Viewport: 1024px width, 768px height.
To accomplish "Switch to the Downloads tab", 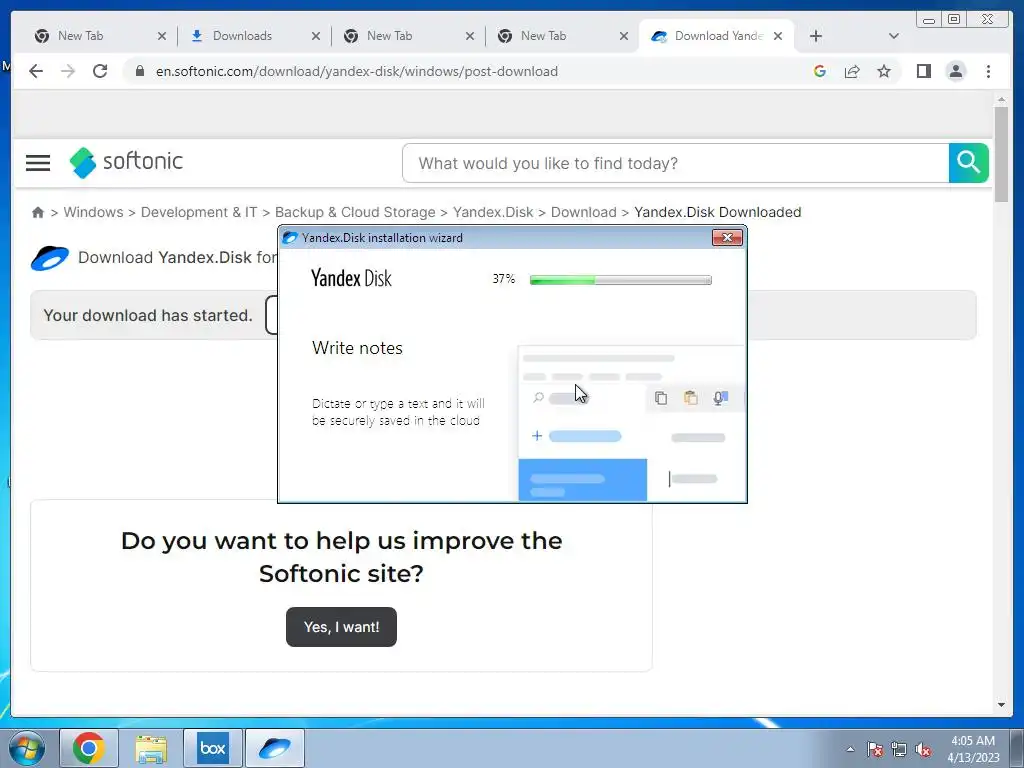I will coord(242,36).
